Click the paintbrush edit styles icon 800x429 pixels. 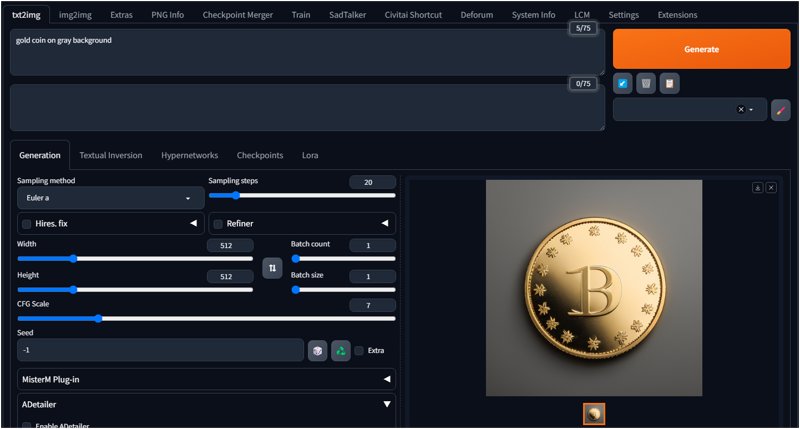(781, 110)
